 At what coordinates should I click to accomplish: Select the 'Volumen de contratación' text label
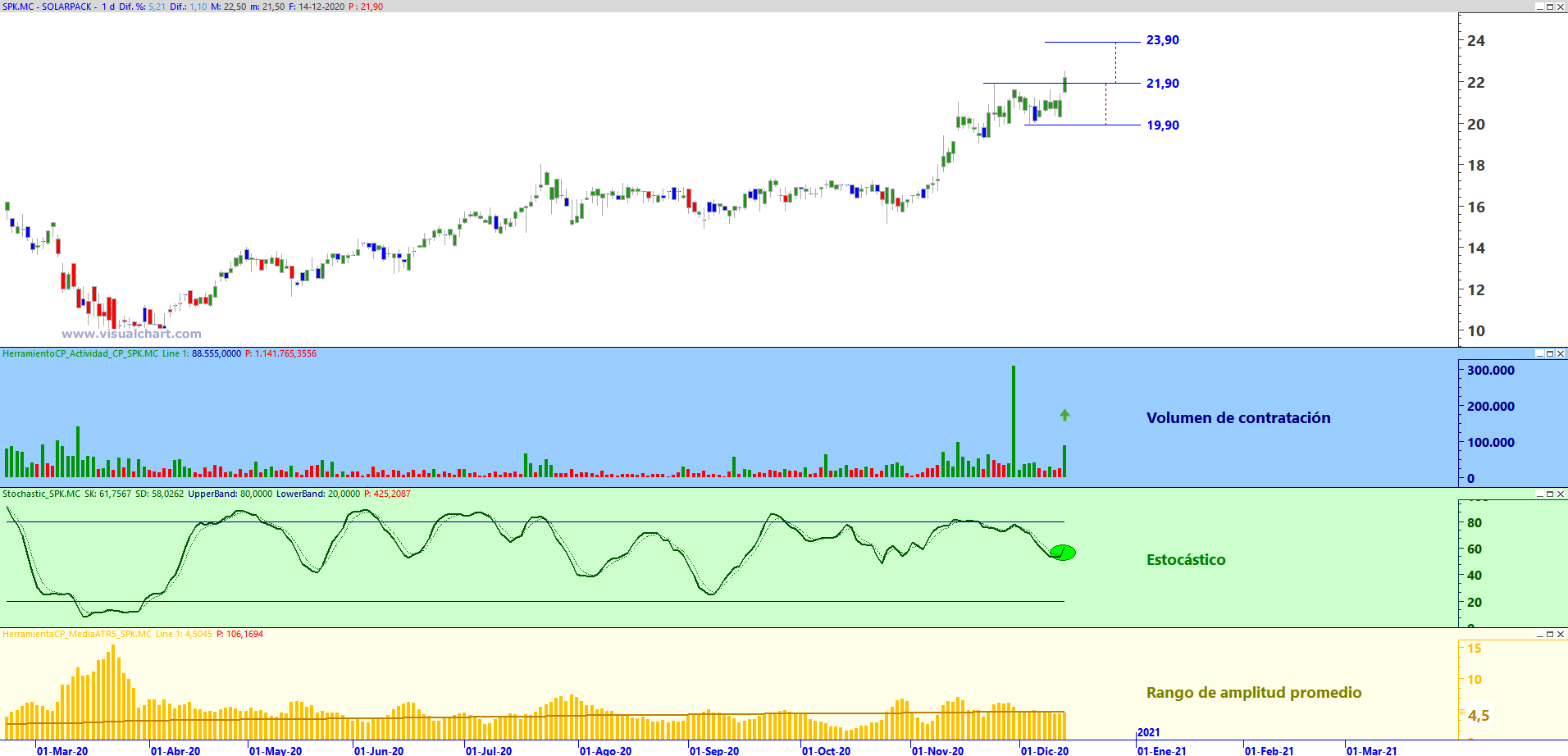pos(1238,418)
